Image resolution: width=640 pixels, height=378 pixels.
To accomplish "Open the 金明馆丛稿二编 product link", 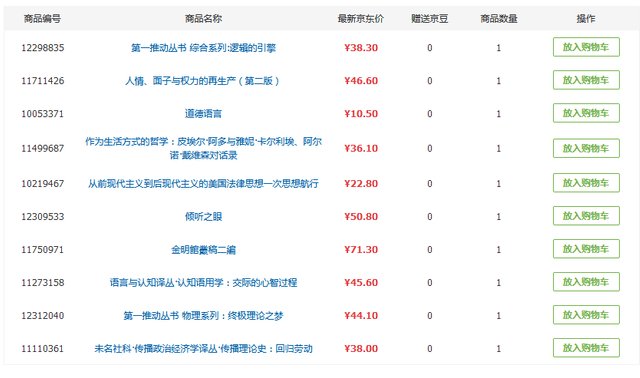I will pos(203,249).
